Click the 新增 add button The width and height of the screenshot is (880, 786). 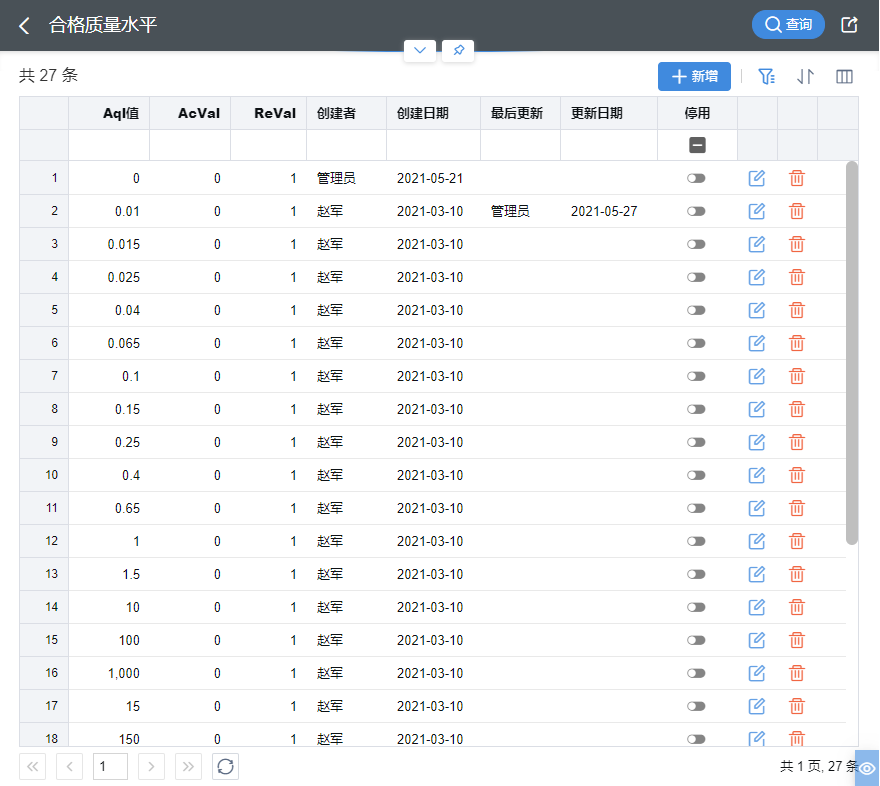pos(694,76)
